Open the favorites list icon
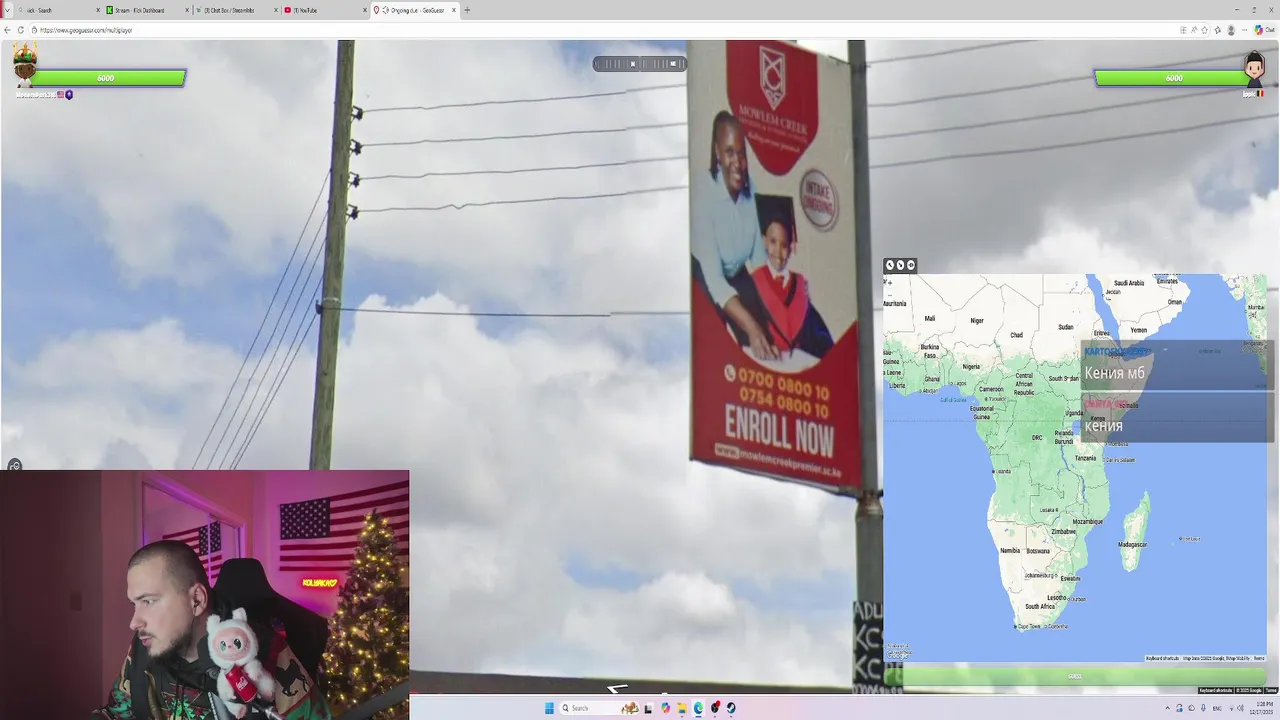This screenshot has height=720, width=1280. coord(1218,30)
